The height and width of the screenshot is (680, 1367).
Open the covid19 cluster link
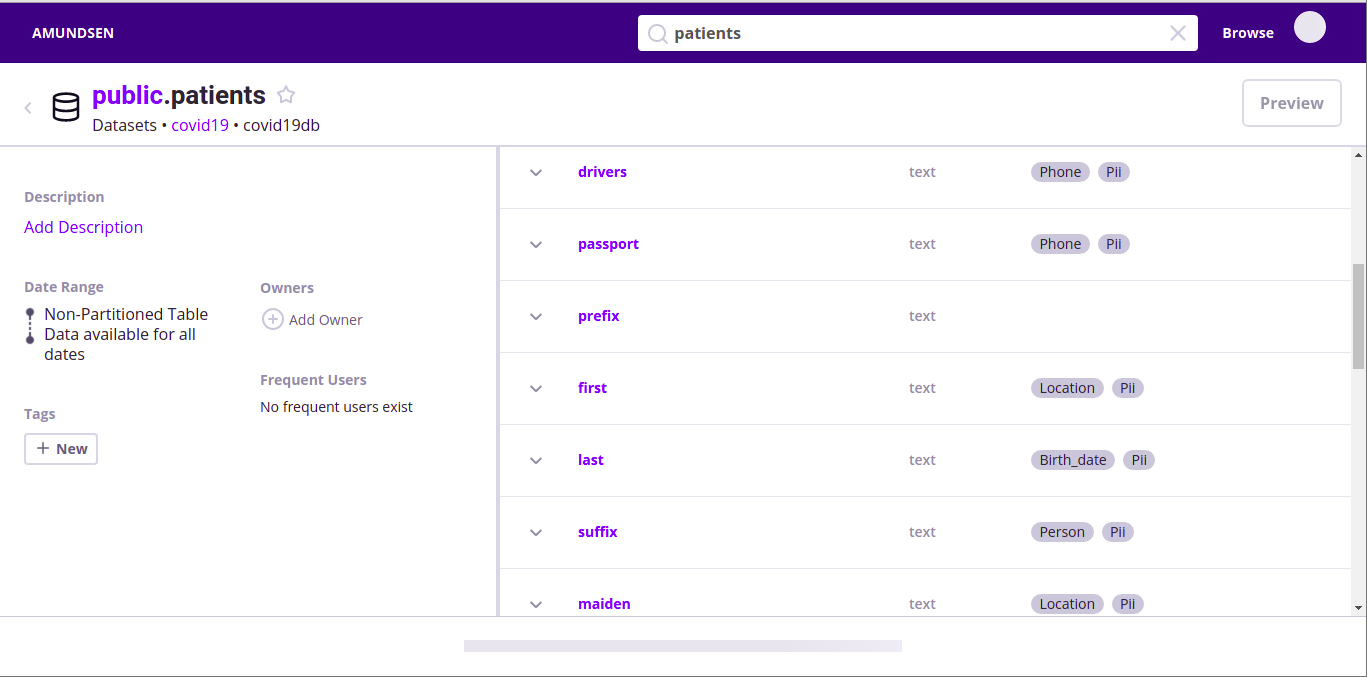pos(200,126)
